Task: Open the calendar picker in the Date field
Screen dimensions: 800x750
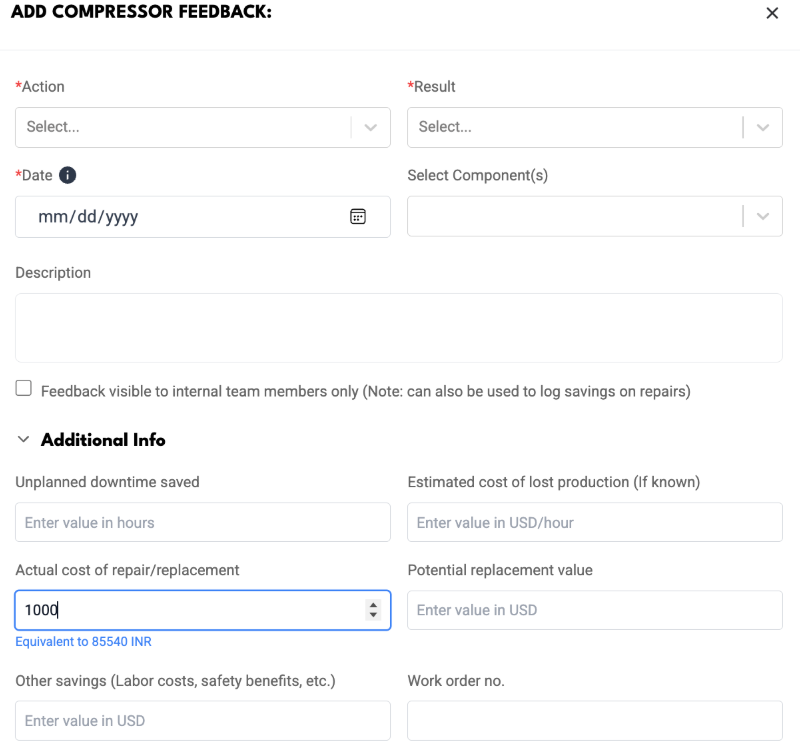Action: click(x=358, y=216)
